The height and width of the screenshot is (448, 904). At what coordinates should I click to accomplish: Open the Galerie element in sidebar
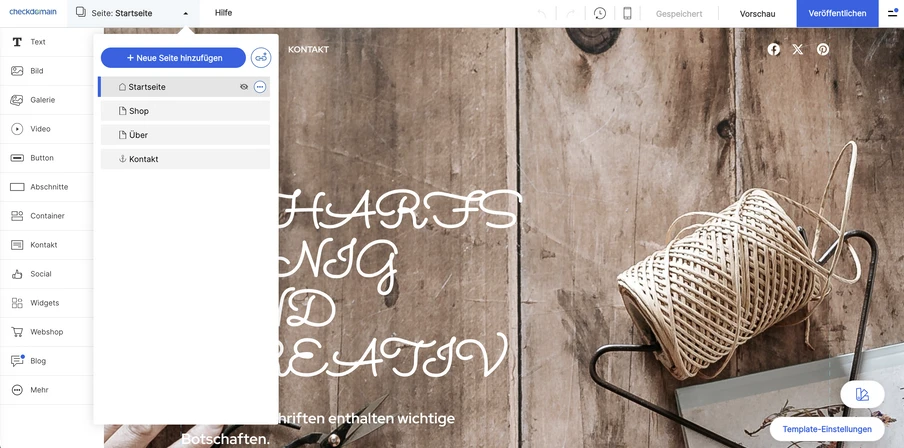pos(18,100)
